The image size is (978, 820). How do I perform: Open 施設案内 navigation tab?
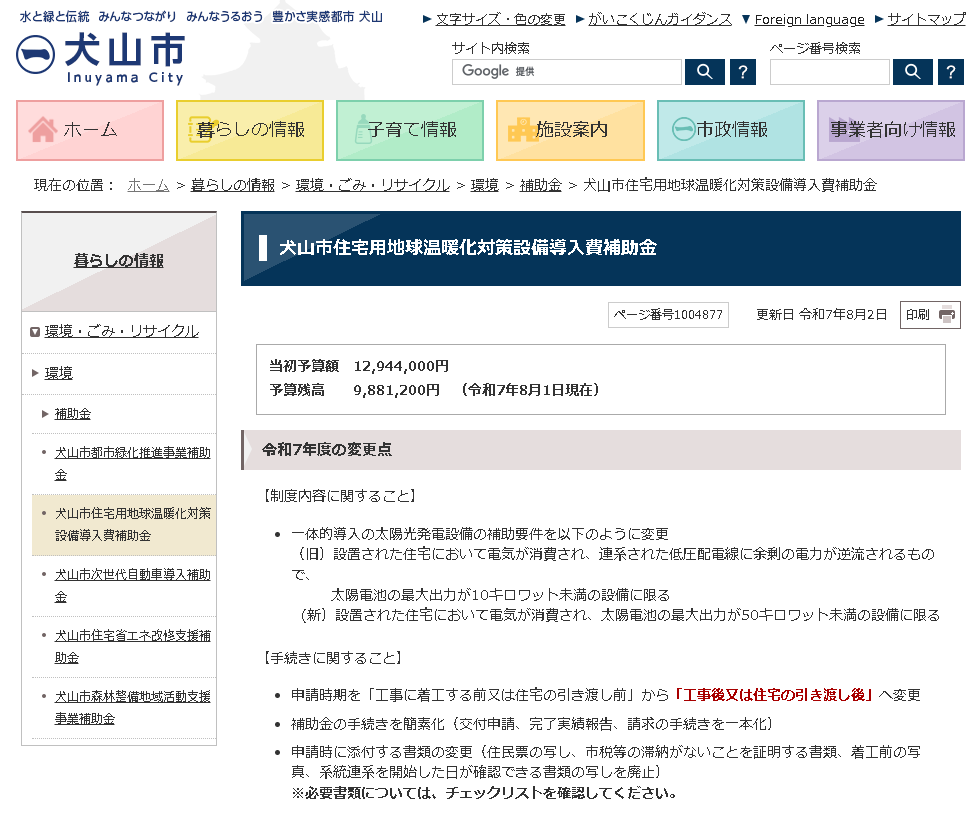(570, 130)
